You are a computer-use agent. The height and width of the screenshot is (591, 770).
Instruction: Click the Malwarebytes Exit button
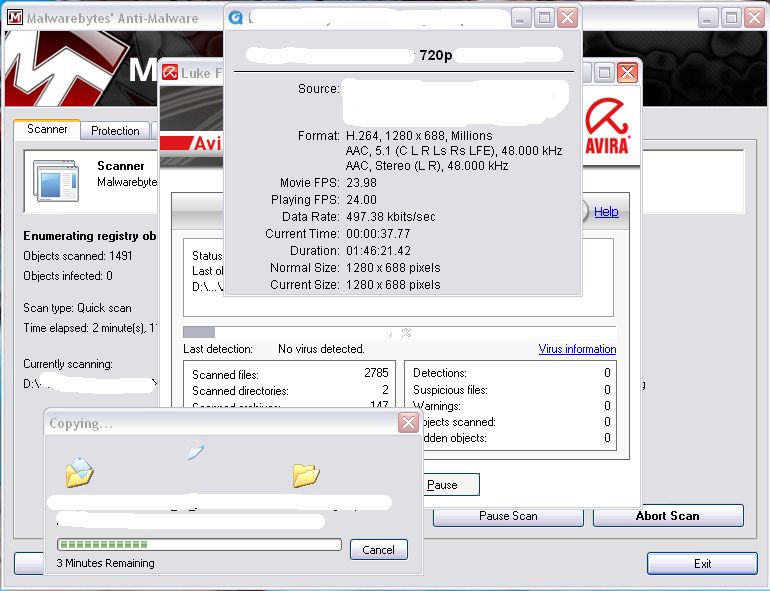click(x=702, y=563)
